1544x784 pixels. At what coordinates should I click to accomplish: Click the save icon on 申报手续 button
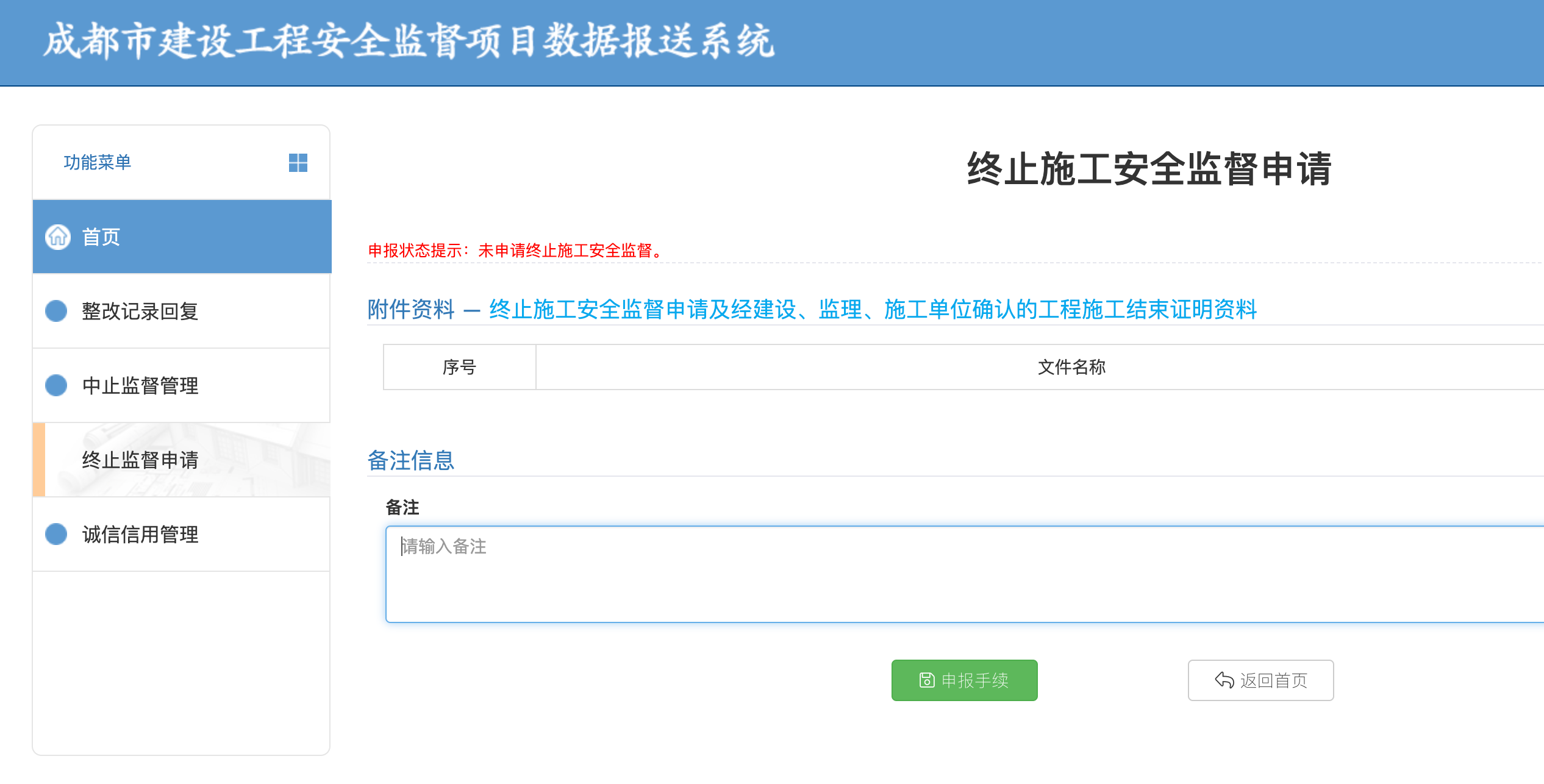pos(926,680)
